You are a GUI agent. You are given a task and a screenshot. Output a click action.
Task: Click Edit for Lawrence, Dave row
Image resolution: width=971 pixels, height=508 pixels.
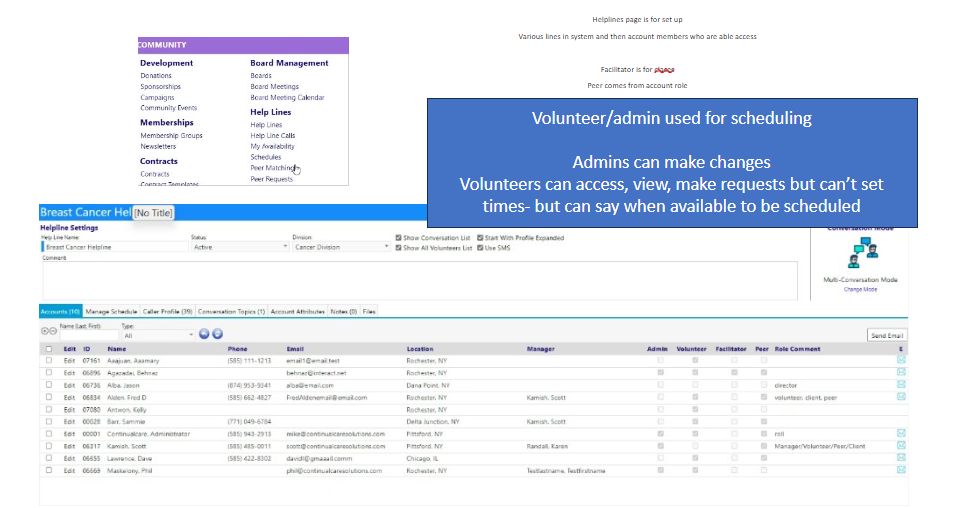coord(69,458)
